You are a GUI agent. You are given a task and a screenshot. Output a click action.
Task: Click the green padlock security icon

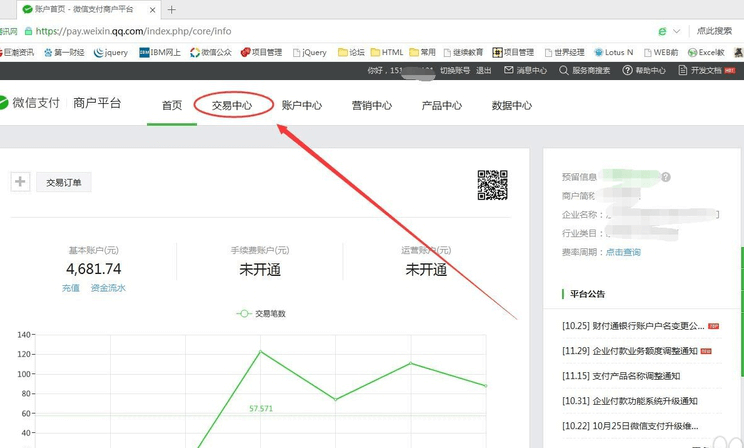[28, 31]
